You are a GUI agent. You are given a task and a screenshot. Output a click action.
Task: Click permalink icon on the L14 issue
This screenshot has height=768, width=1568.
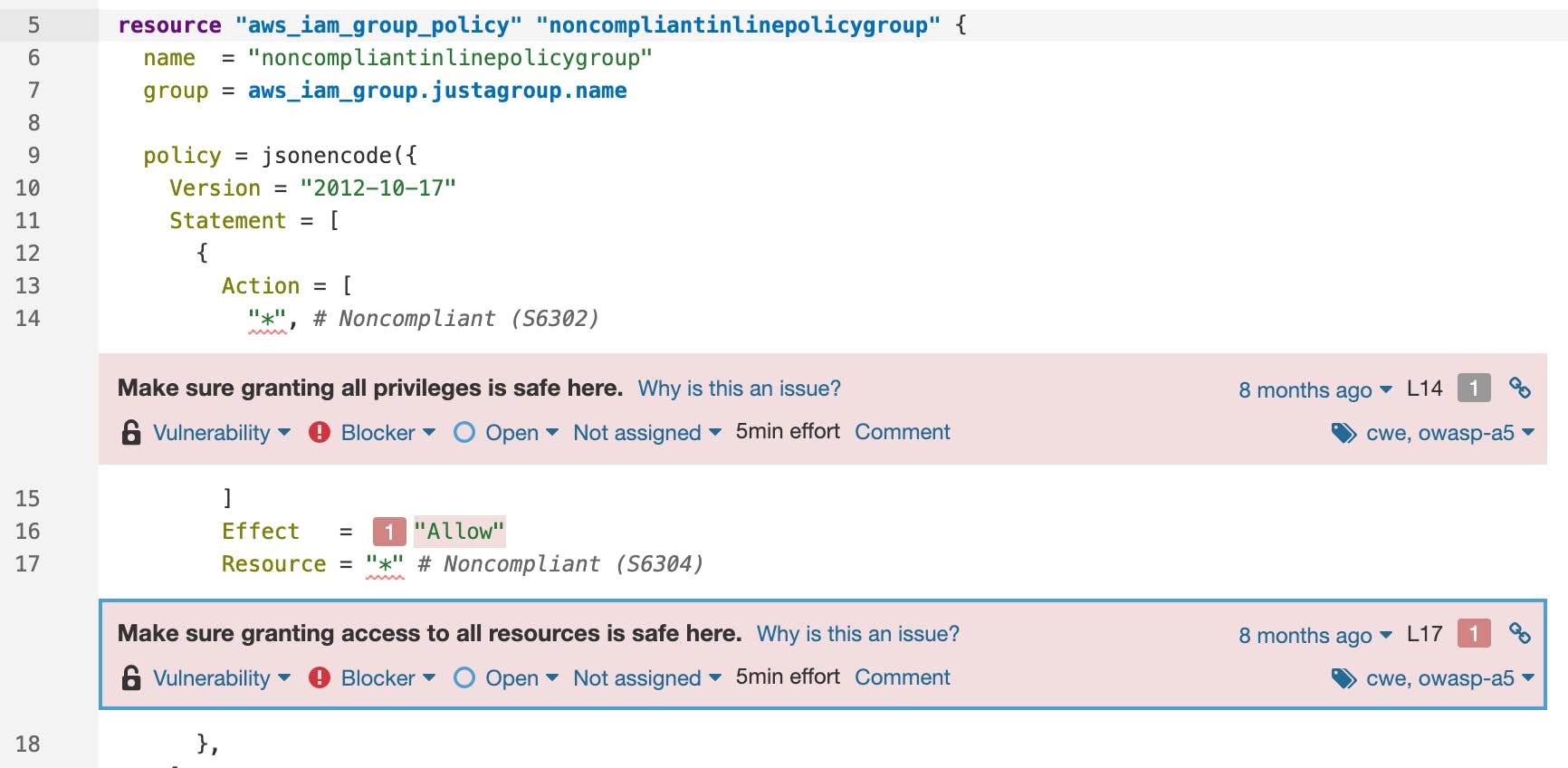click(x=1519, y=389)
